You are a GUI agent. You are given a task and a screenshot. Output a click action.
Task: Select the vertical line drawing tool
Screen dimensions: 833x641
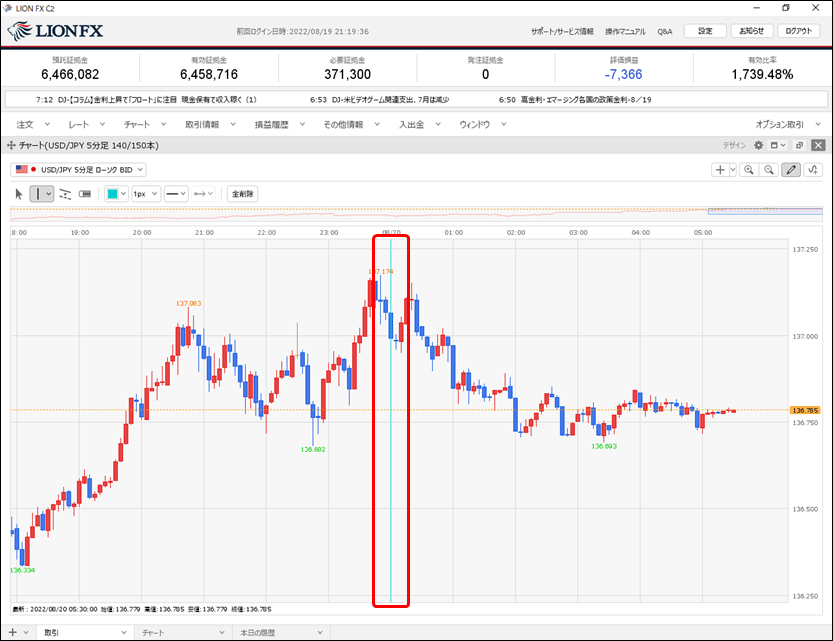click(38, 194)
